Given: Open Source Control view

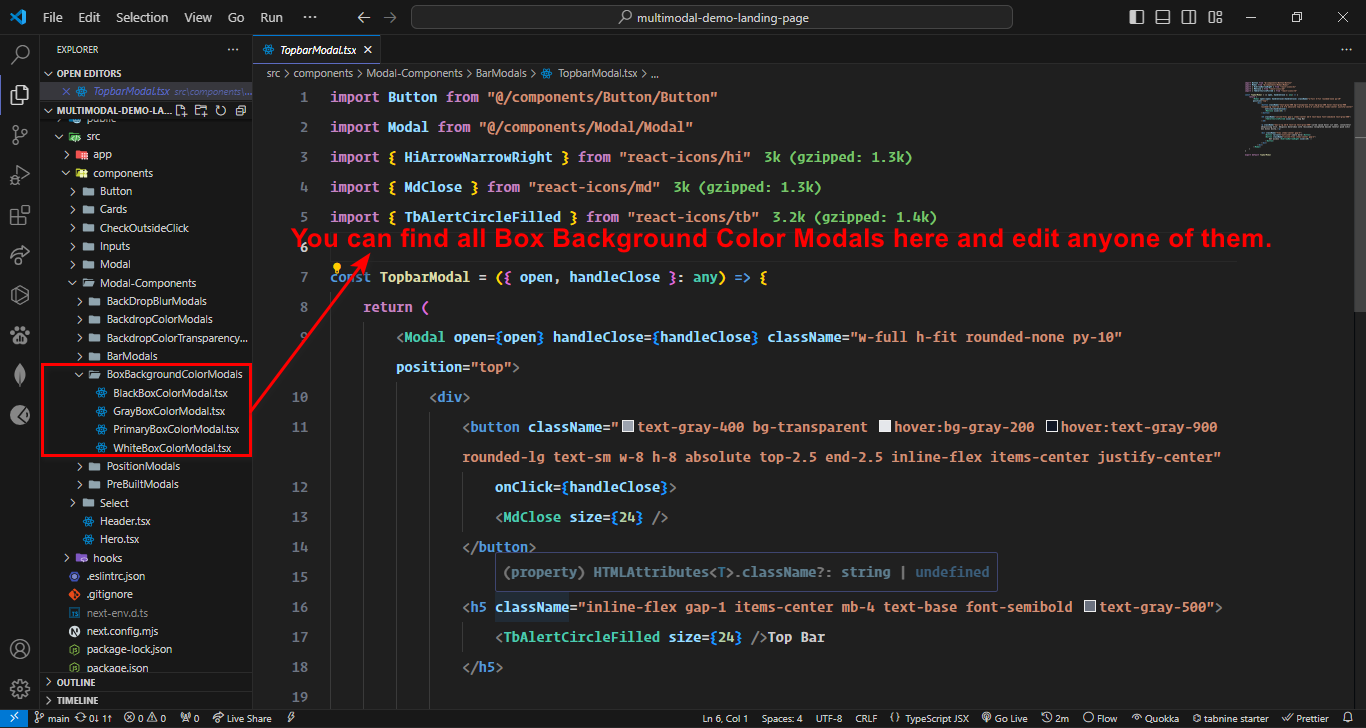Looking at the screenshot, I should click(x=19, y=135).
